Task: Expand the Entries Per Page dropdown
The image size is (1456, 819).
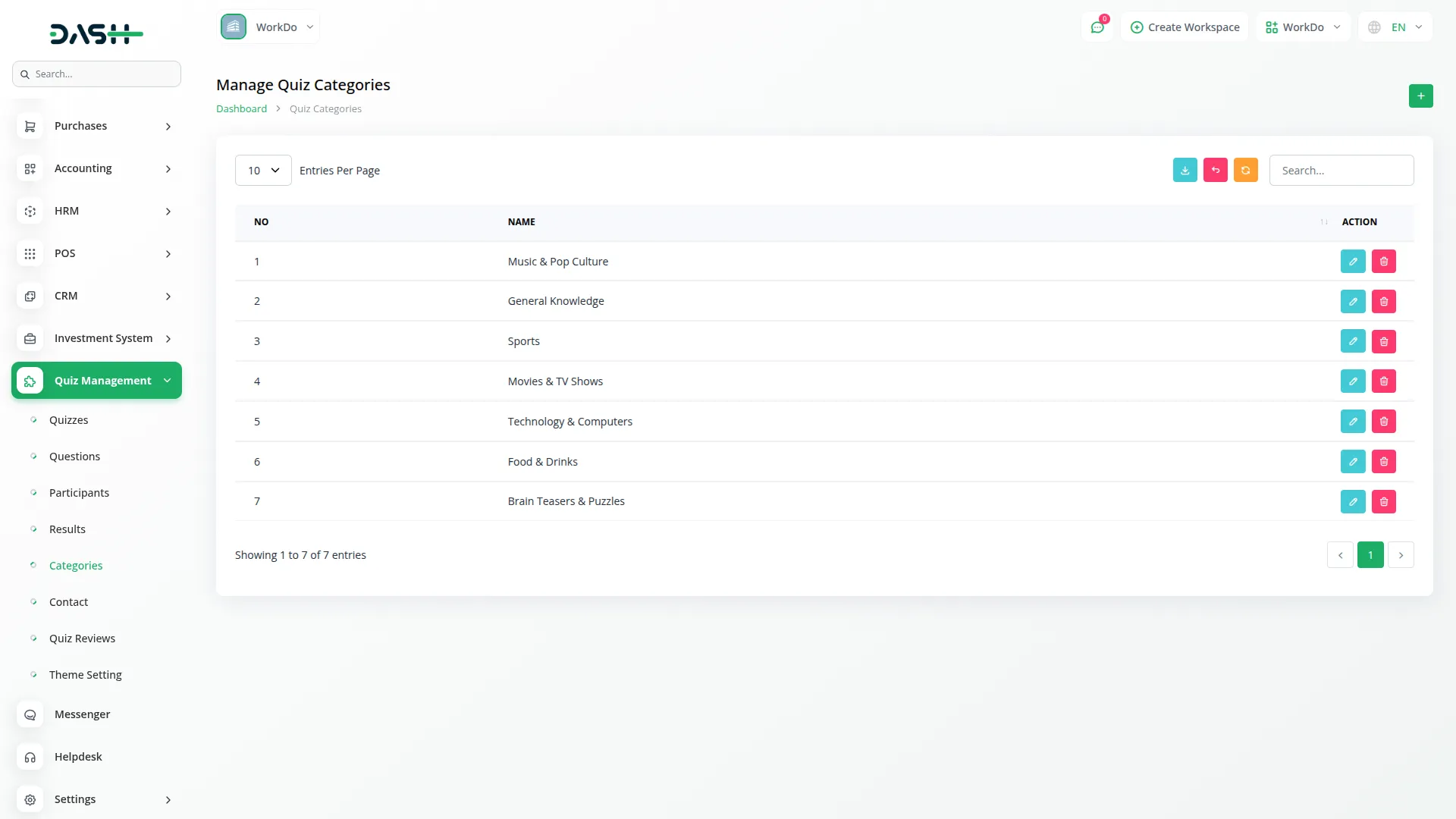Action: (x=262, y=170)
